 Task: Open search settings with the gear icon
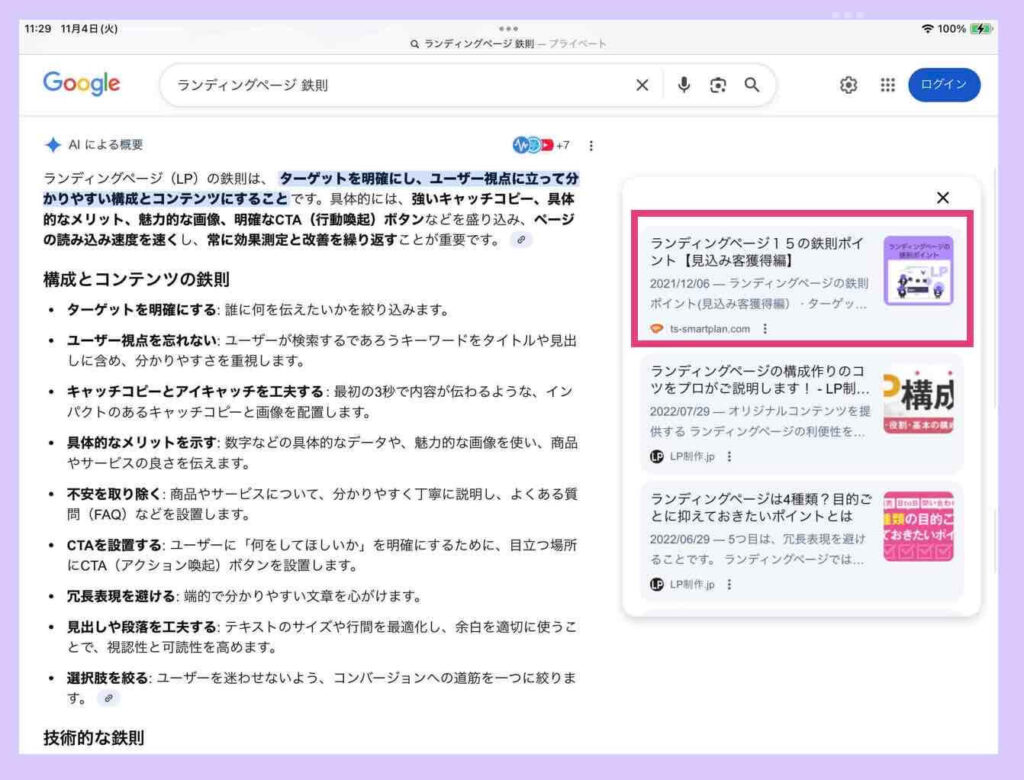tap(846, 85)
